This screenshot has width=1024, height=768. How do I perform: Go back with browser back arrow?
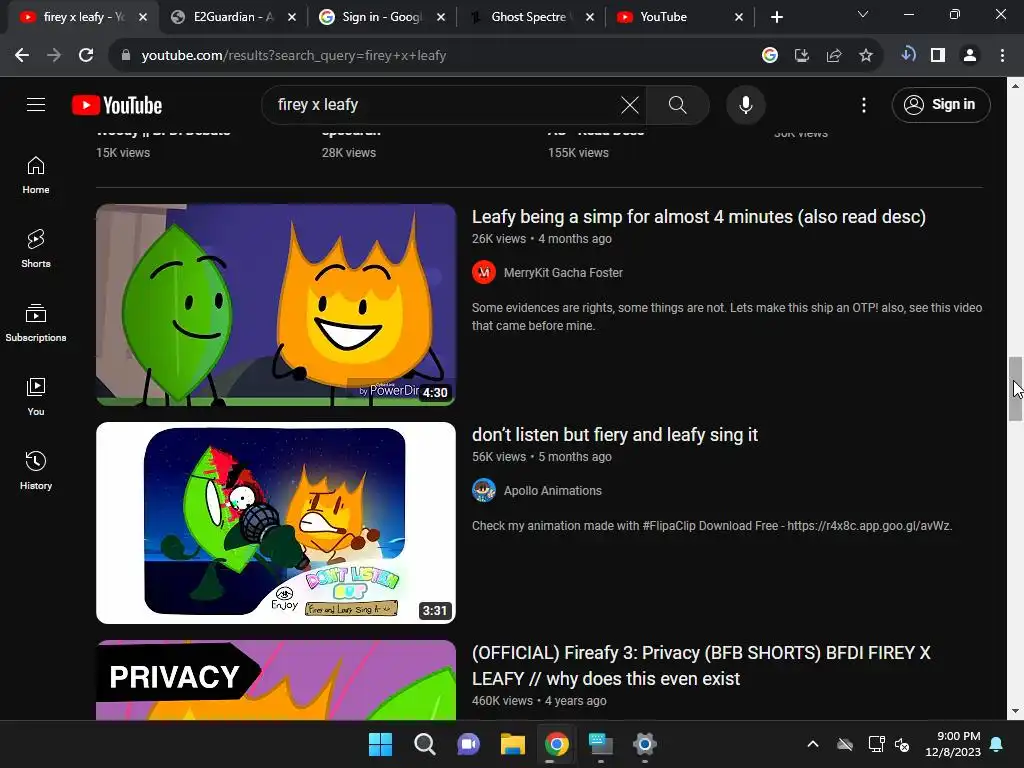(x=22, y=56)
